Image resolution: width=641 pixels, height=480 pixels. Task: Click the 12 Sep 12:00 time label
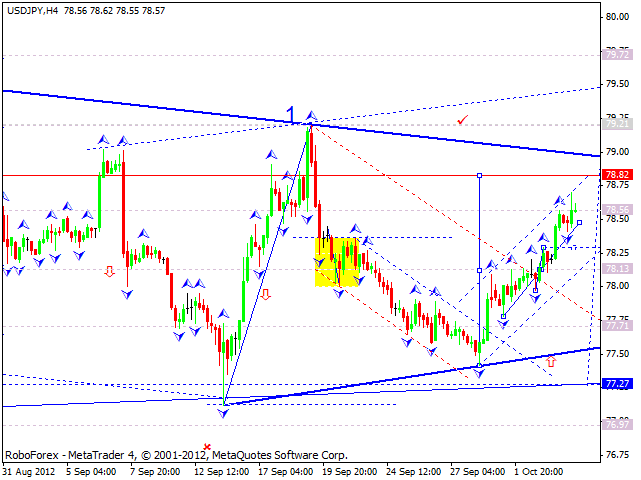coord(222,471)
